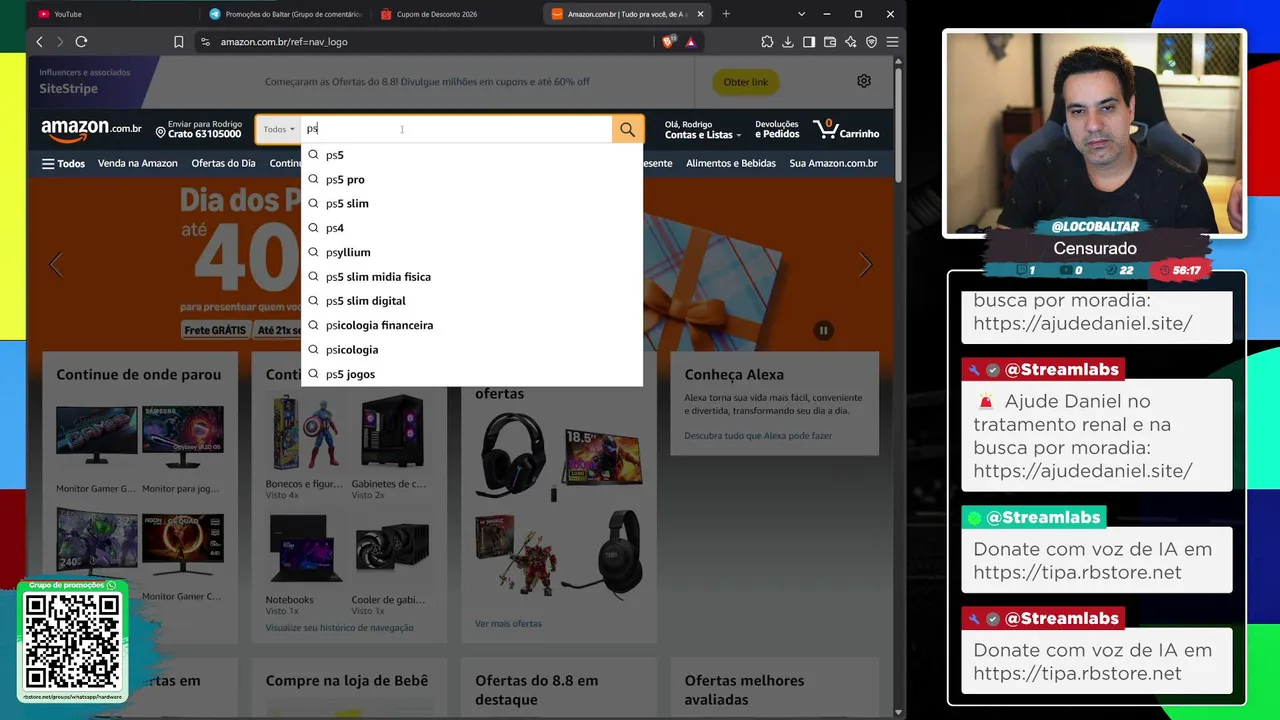1280x720 pixels.
Task: Select the ps5 pro suggestion
Action: 472,179
